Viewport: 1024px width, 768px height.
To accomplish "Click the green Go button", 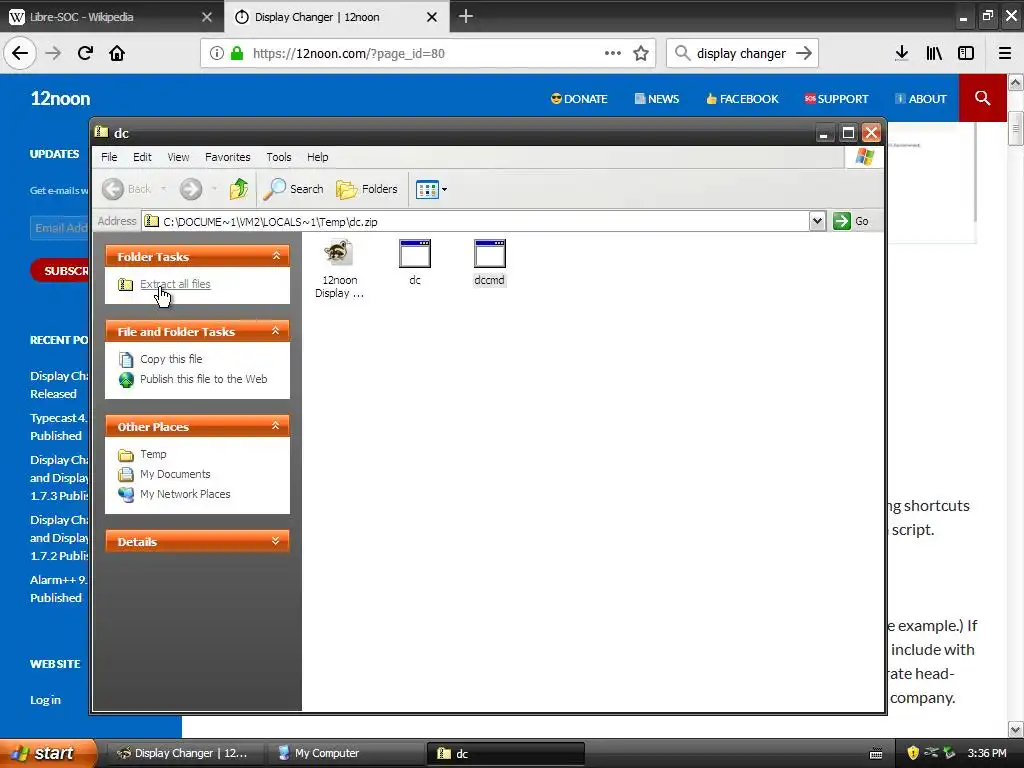I will [851, 221].
